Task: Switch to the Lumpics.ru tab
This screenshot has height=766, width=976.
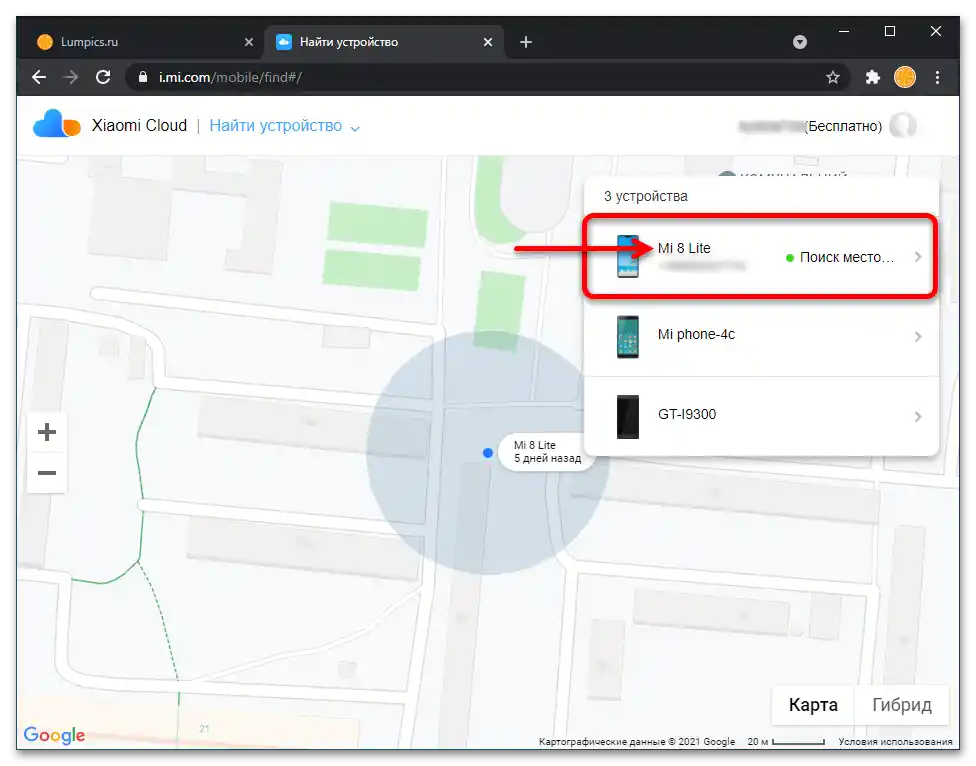Action: [x=144, y=42]
